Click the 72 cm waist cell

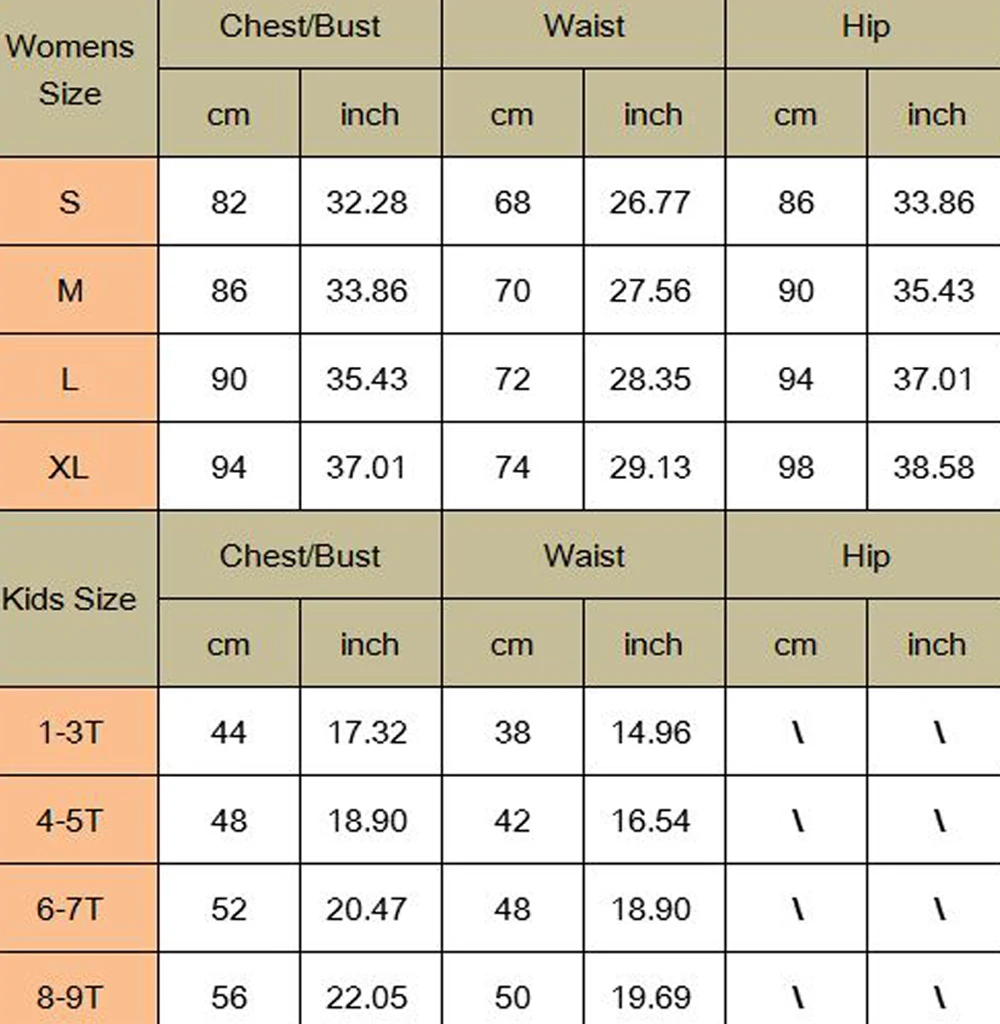point(513,378)
